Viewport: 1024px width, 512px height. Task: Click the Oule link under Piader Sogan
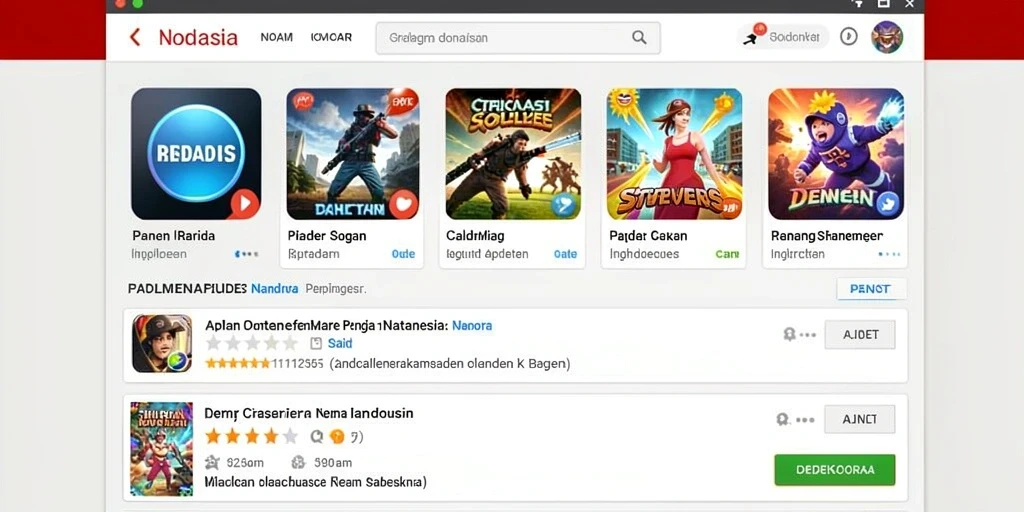pos(403,254)
